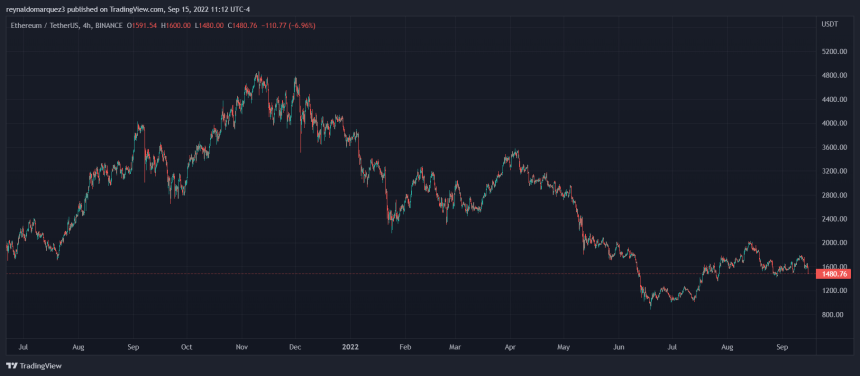Click the 1200.00 price axis label
The width and height of the screenshot is (860, 376).
[x=834, y=290]
